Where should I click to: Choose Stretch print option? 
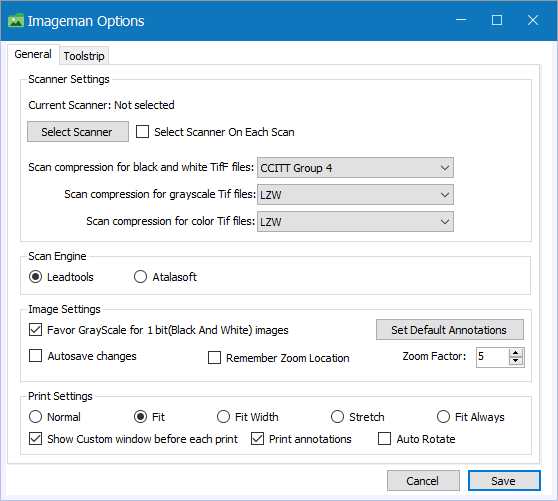tap(337, 417)
